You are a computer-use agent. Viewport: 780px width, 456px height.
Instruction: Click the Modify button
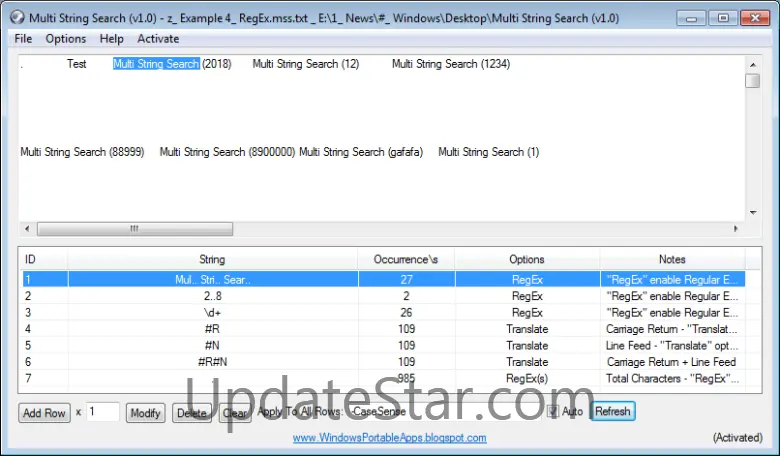point(145,413)
